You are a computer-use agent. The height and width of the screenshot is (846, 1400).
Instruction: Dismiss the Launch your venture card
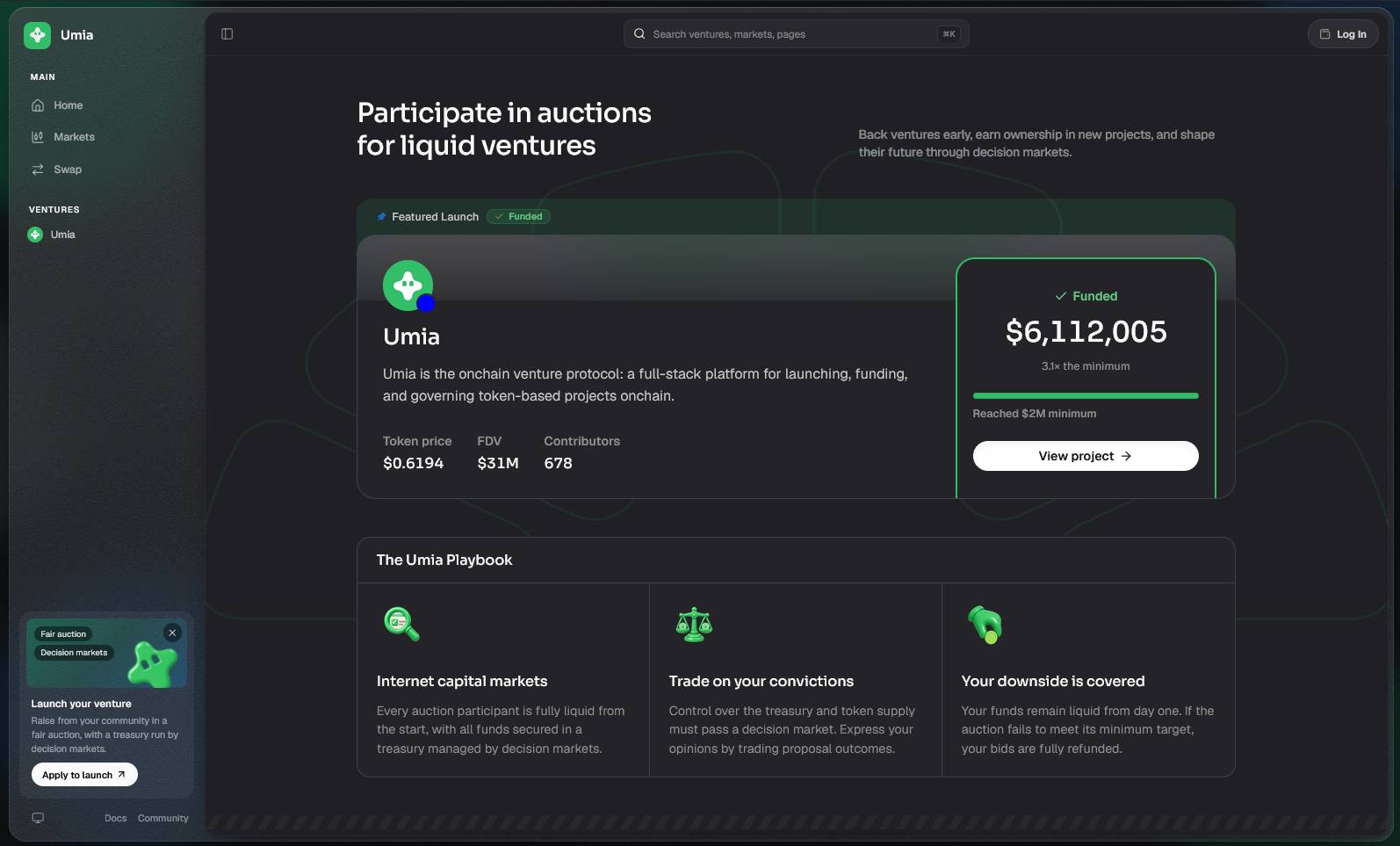tap(172, 633)
